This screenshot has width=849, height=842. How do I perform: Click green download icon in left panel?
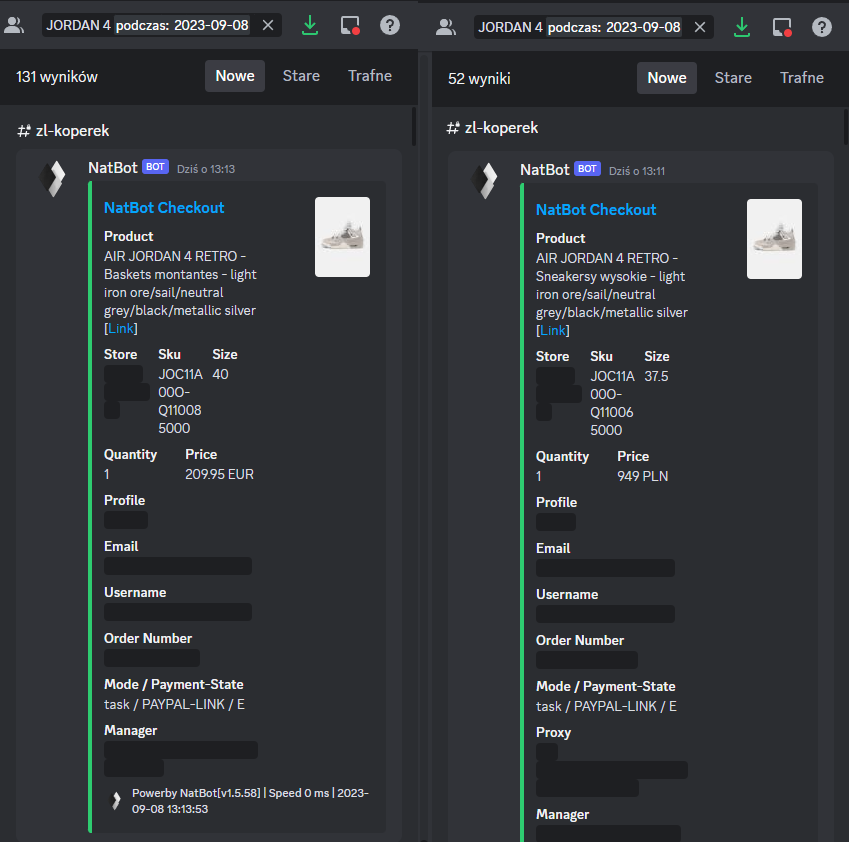310,25
